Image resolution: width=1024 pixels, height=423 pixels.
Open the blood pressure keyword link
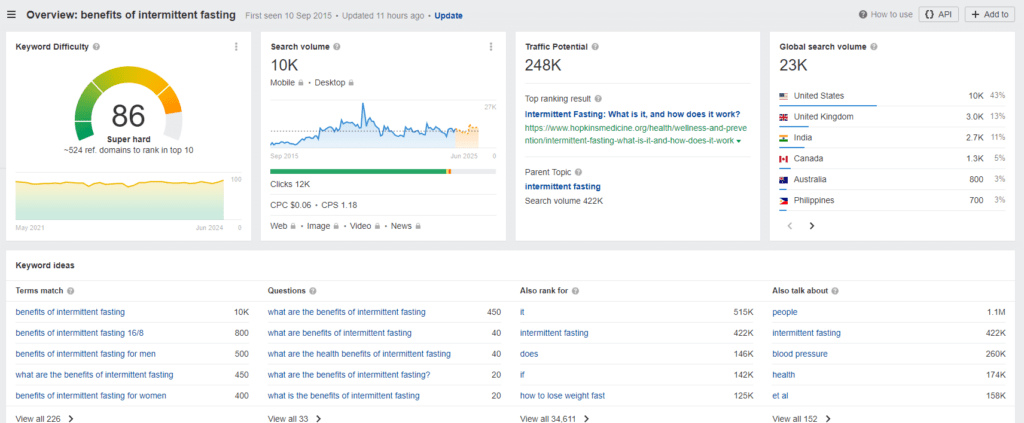pyautogui.click(x=799, y=354)
